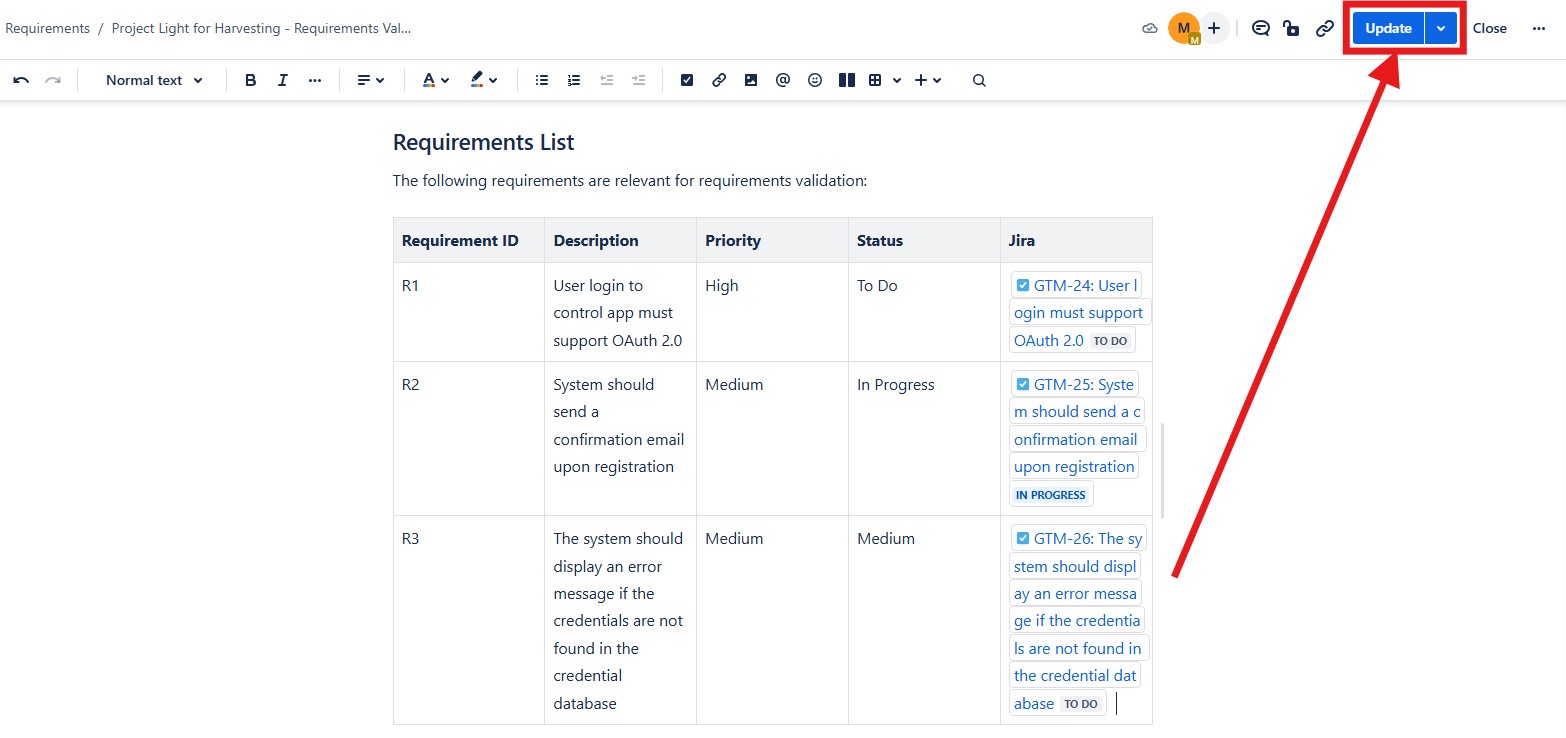Viewport: 1566px width, 738px height.
Task: Insert an image
Action: point(751,80)
